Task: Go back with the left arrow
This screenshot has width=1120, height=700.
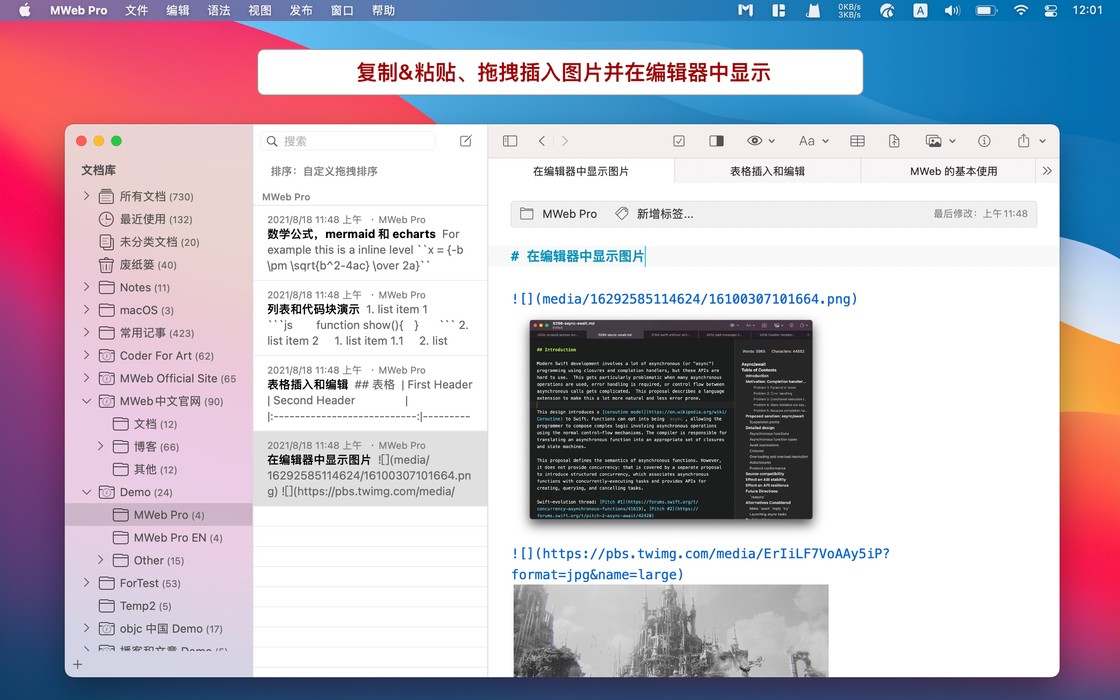Action: (542, 141)
